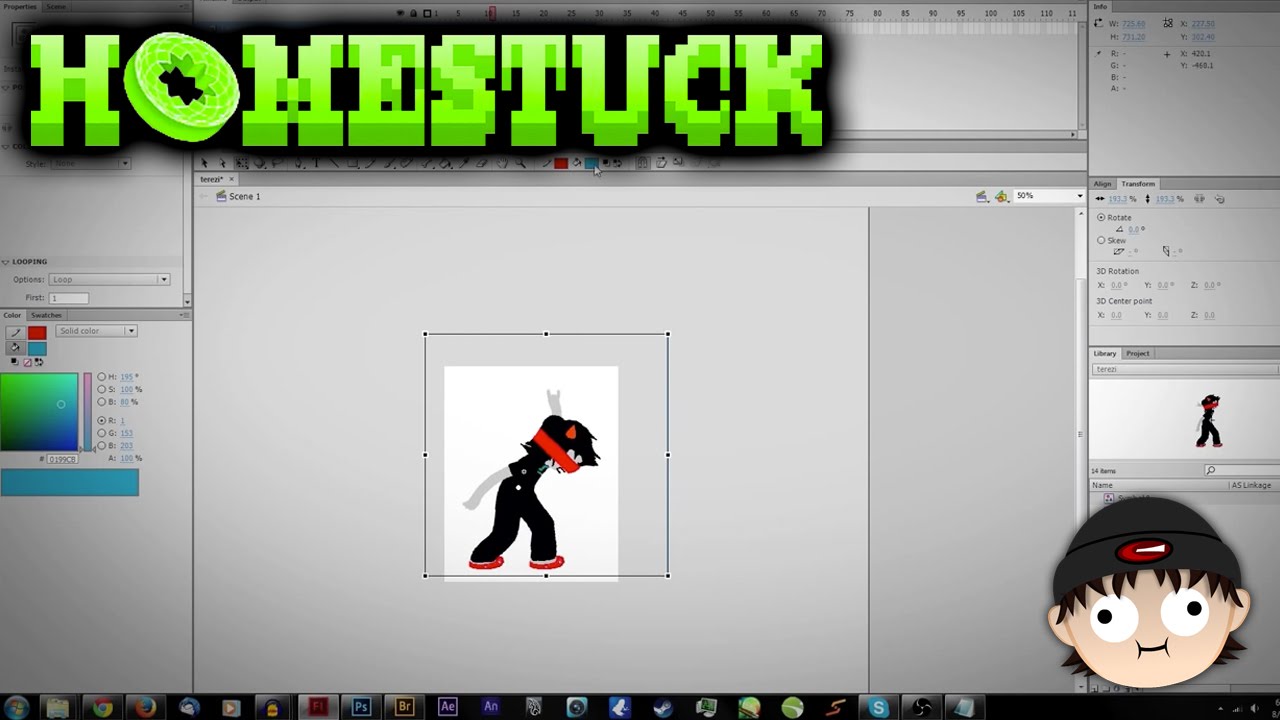The image size is (1280, 720).
Task: Click the stroke pencil icon in Color panel
Action: point(16,333)
